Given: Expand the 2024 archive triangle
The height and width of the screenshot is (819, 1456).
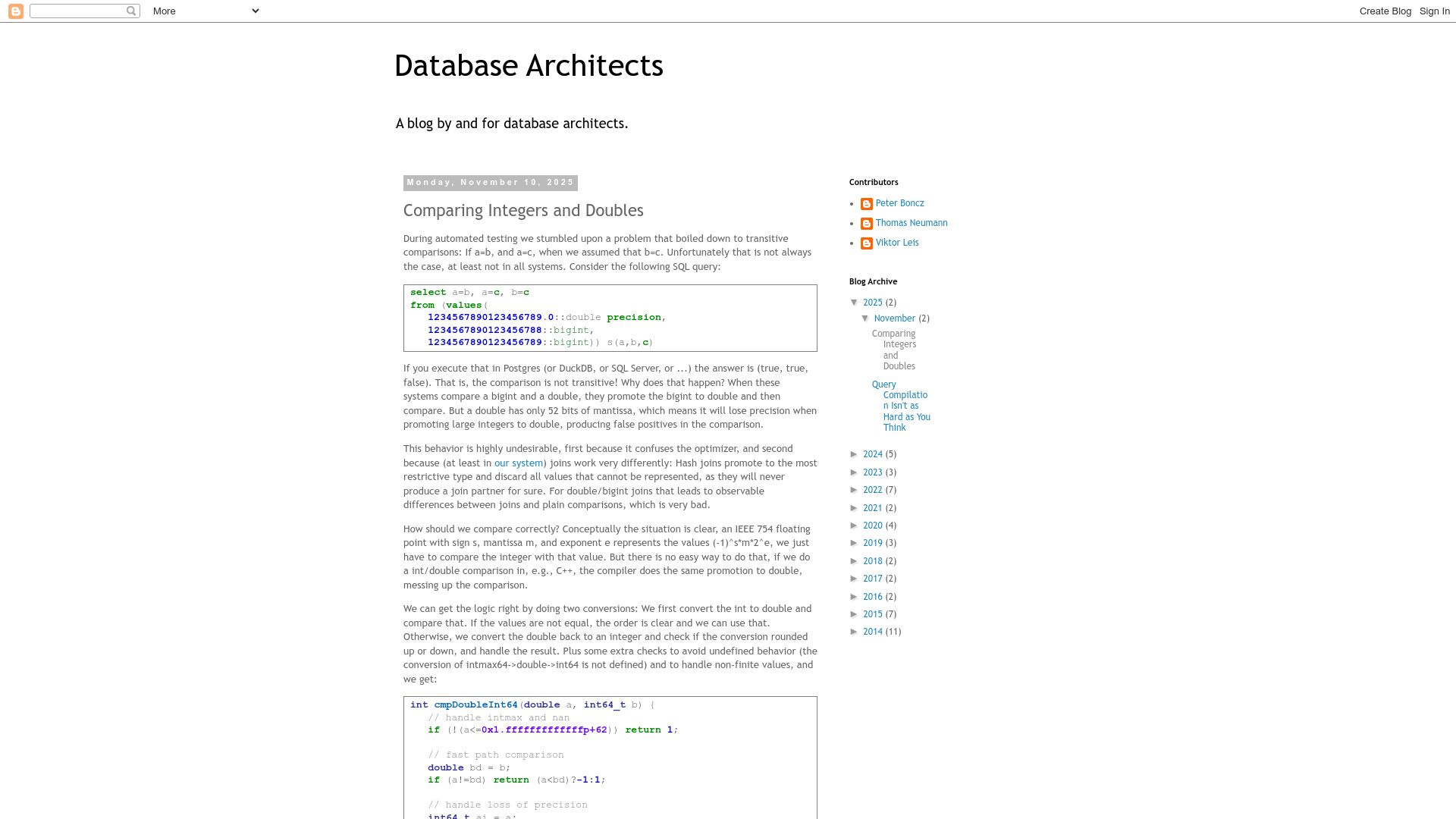Looking at the screenshot, I should click(855, 454).
